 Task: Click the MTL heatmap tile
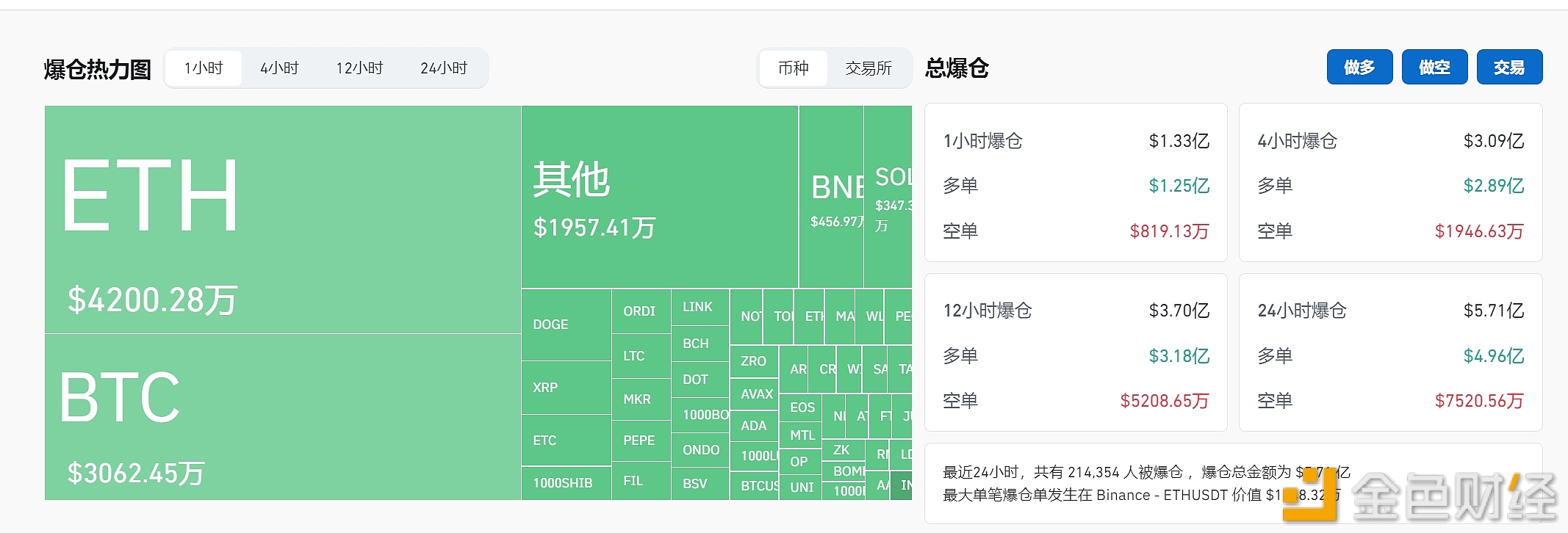click(x=801, y=435)
